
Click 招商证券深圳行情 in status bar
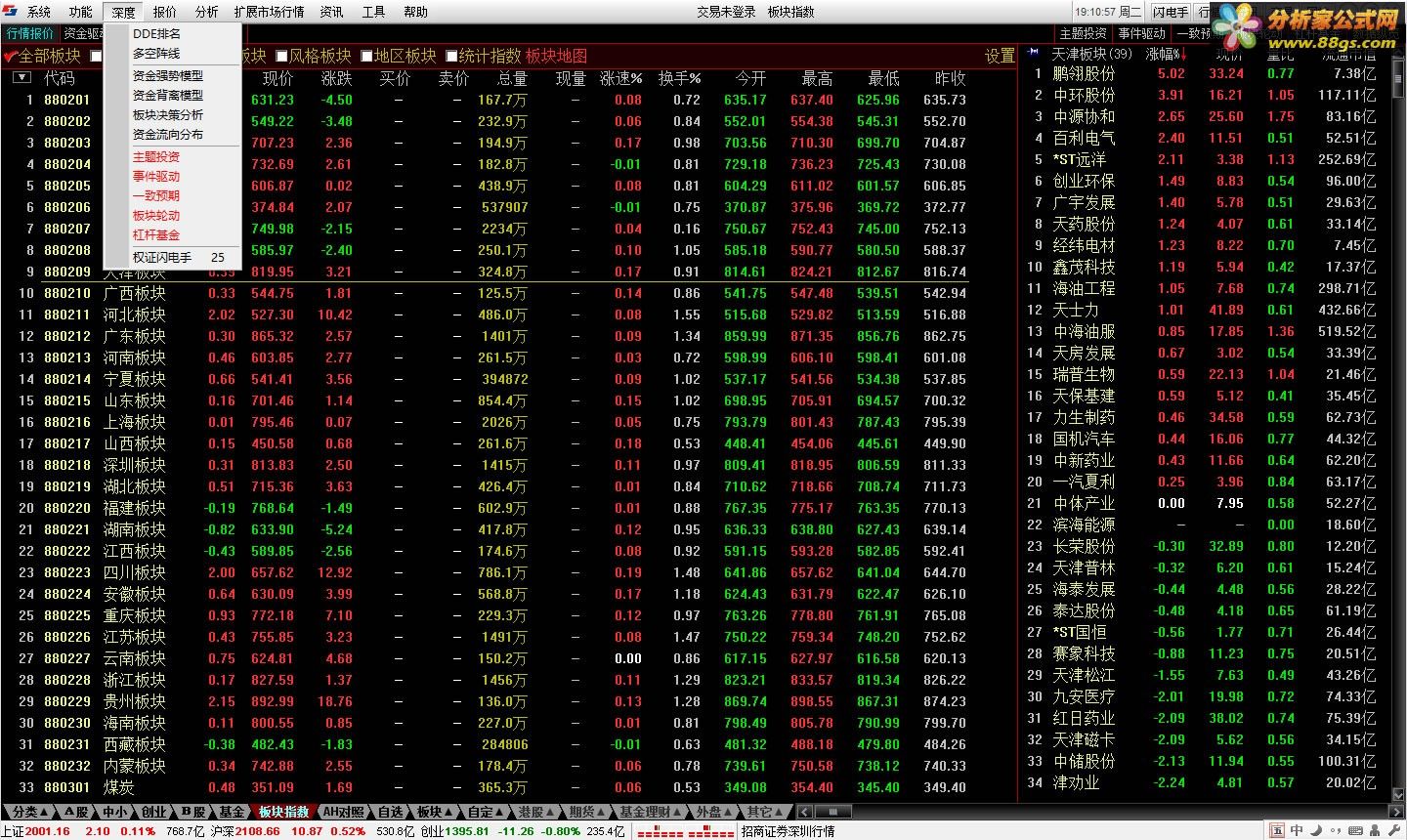click(x=788, y=831)
